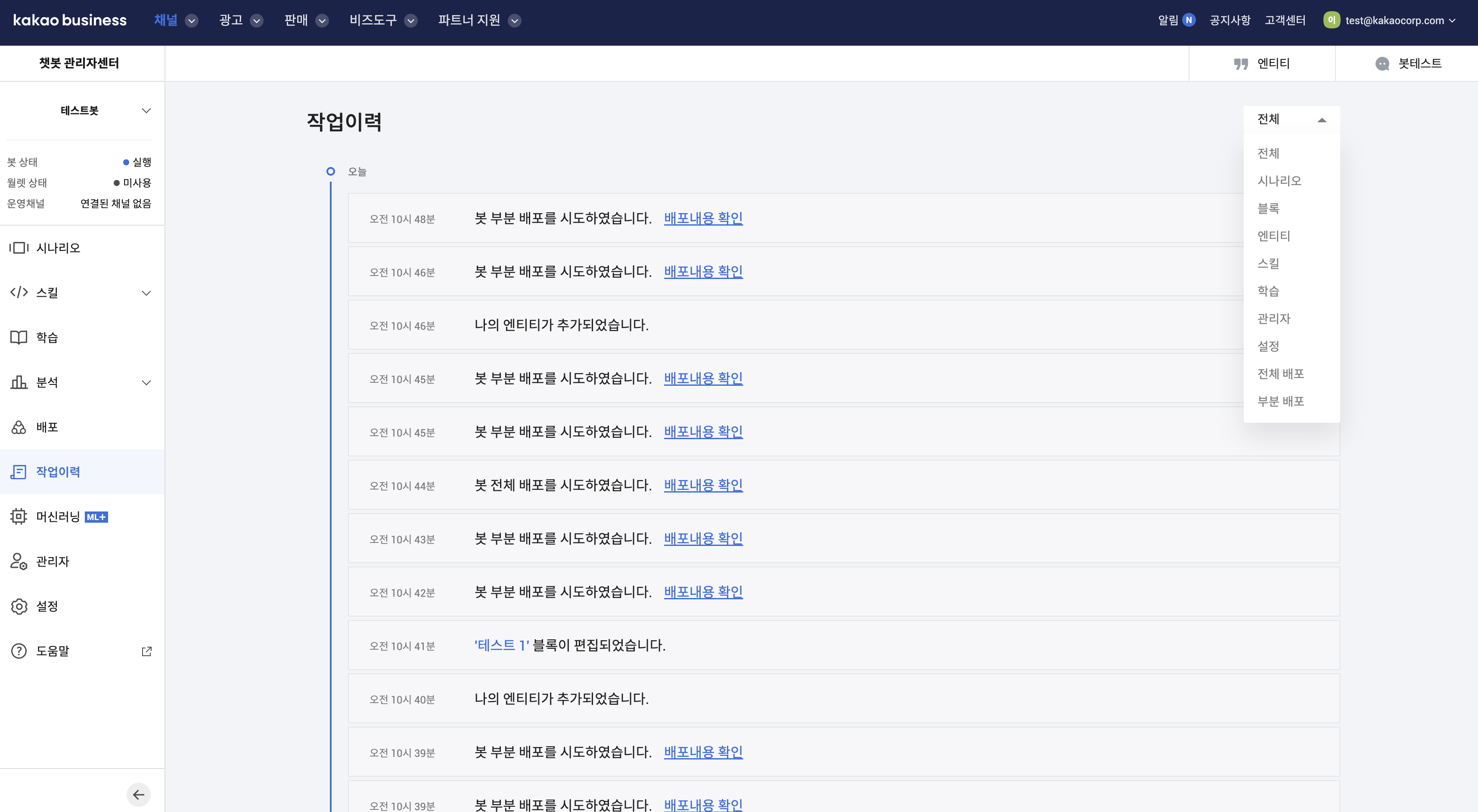Open 설정 gear icon in sidebar

click(x=19, y=606)
